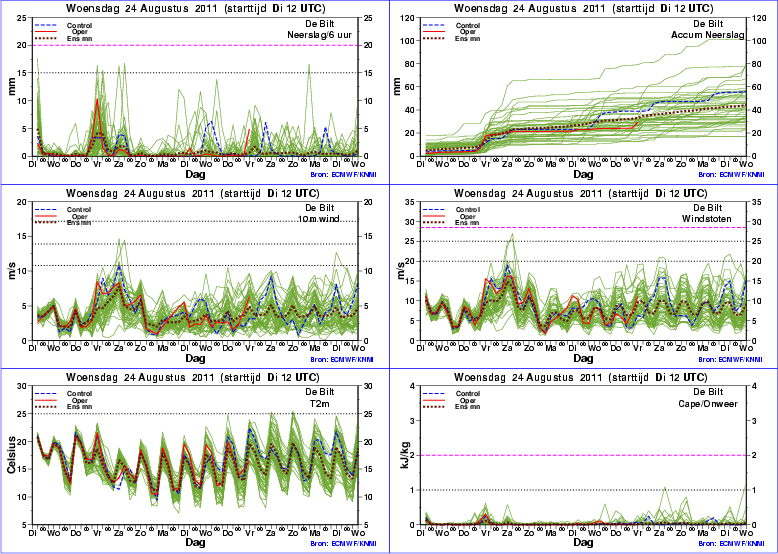The image size is (778, 554).
Task: Click 'Bron: ECMWF/KNMI' under Neerslag/6 uur chart
Action: click(342, 175)
